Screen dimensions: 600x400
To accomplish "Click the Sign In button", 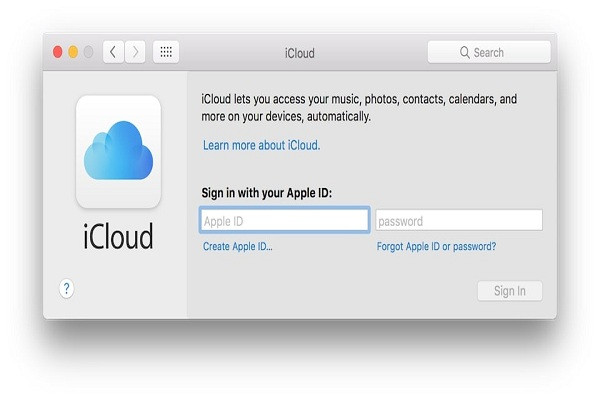I will (x=510, y=291).
